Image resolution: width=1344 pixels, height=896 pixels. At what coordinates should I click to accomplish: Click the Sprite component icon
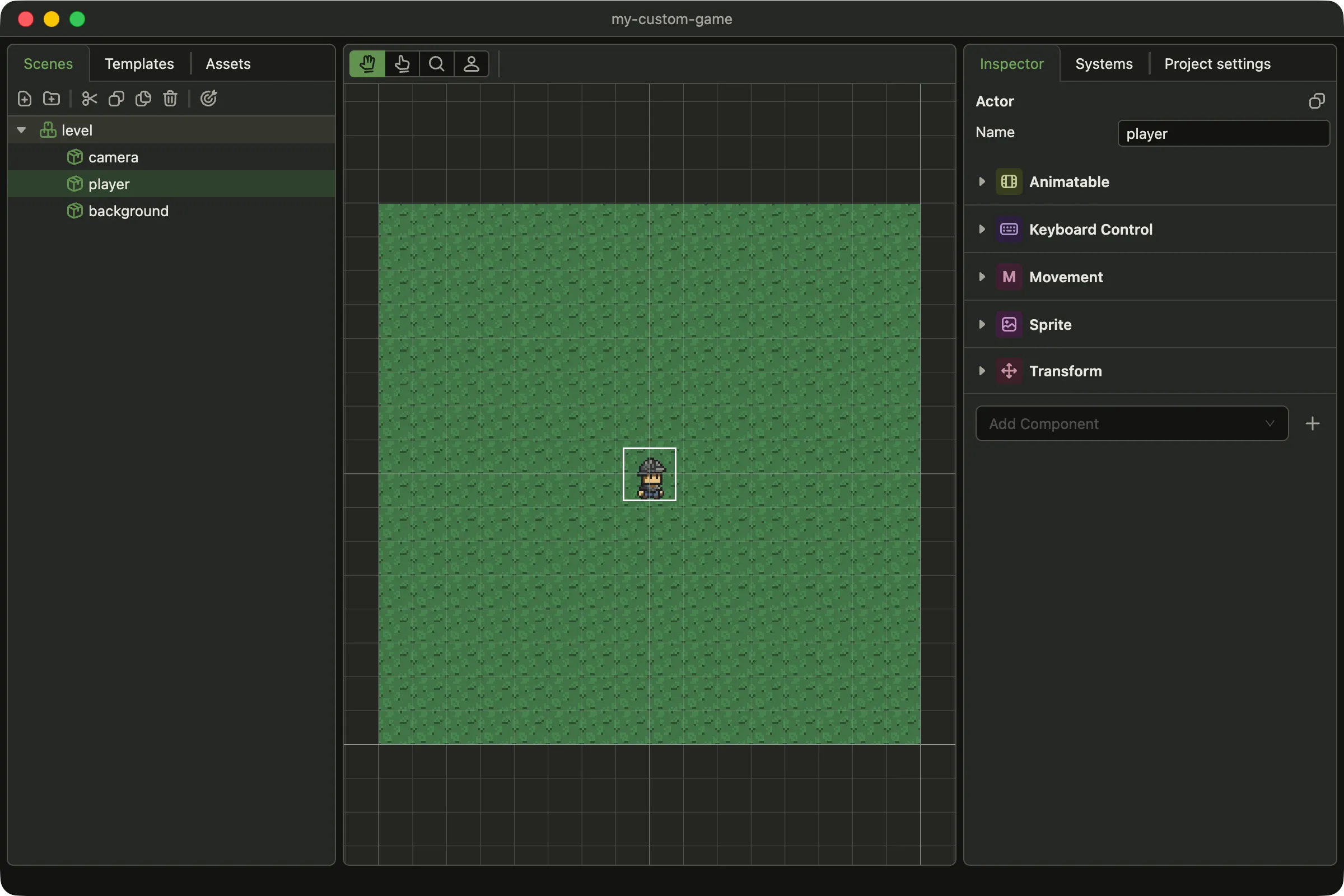(1009, 325)
